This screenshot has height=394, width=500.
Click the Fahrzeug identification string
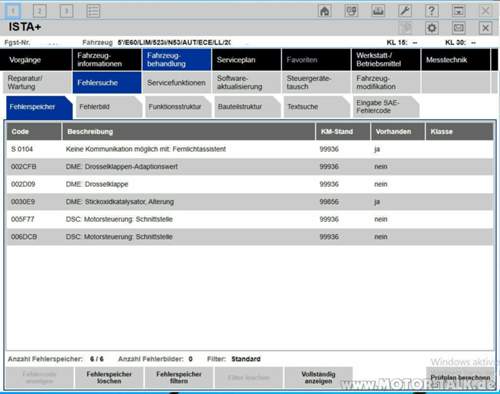[x=174, y=43]
